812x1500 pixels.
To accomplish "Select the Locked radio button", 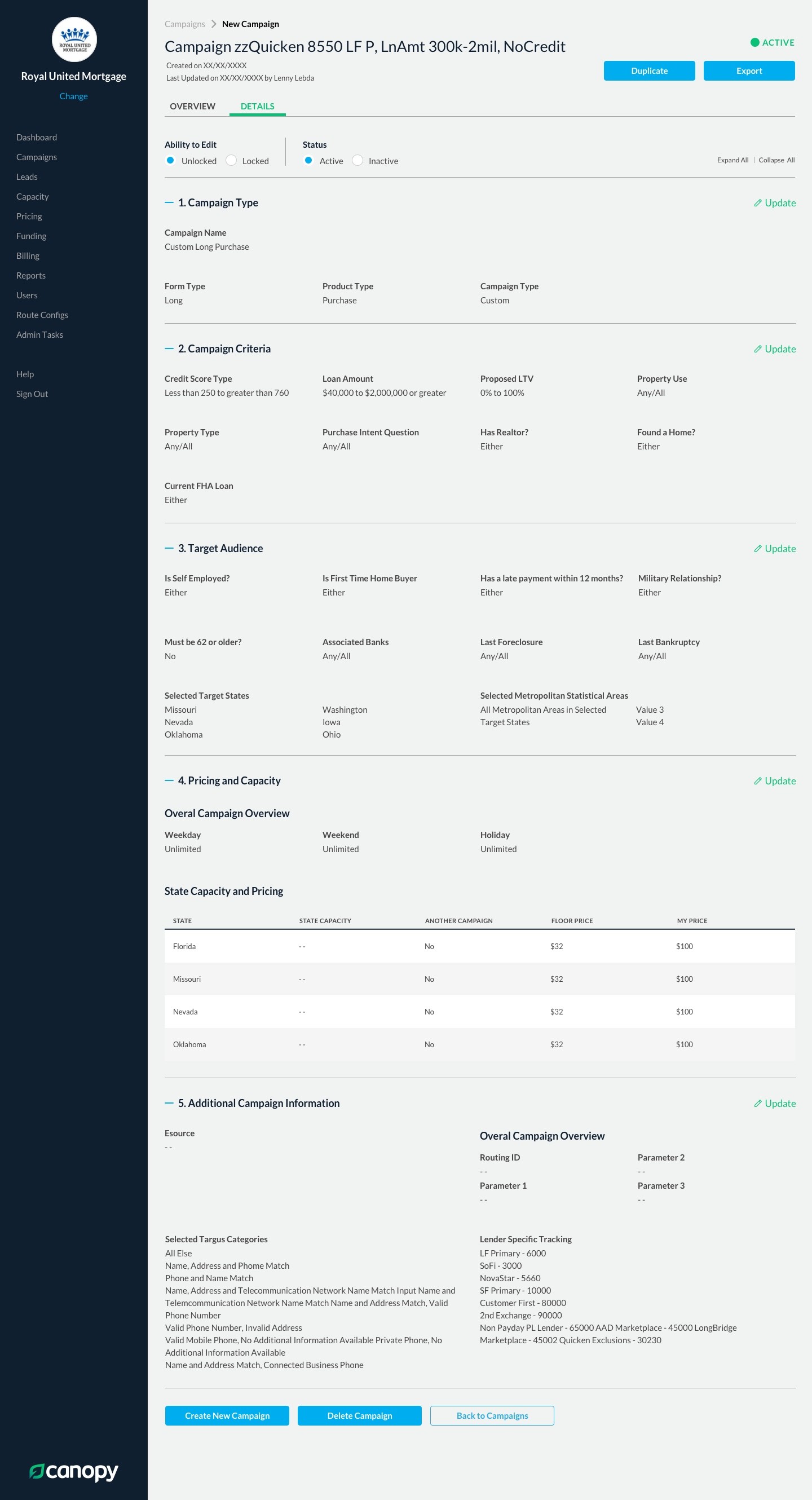I will coord(231,161).
